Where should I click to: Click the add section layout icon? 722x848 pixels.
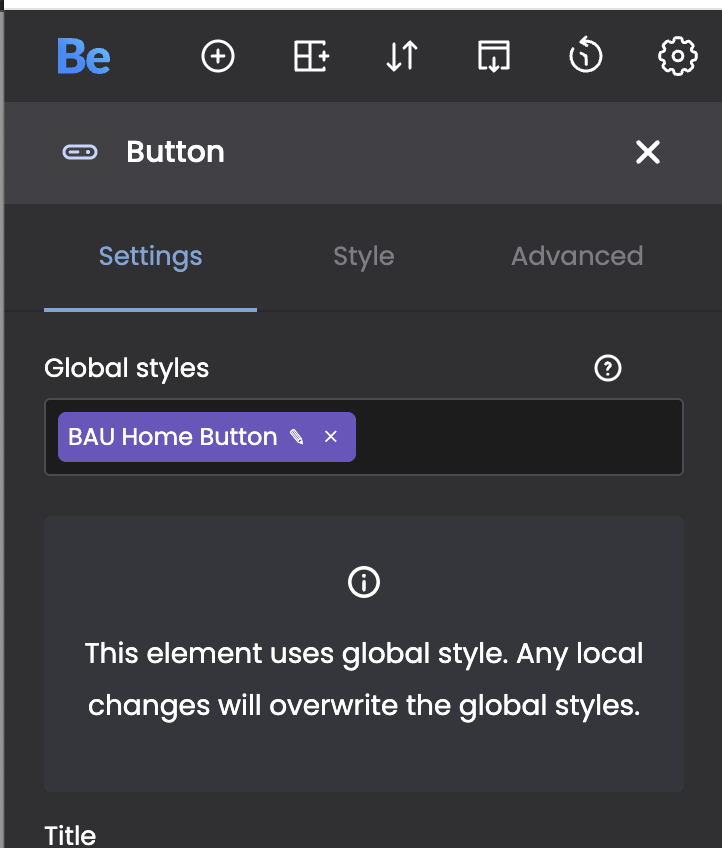(x=311, y=57)
